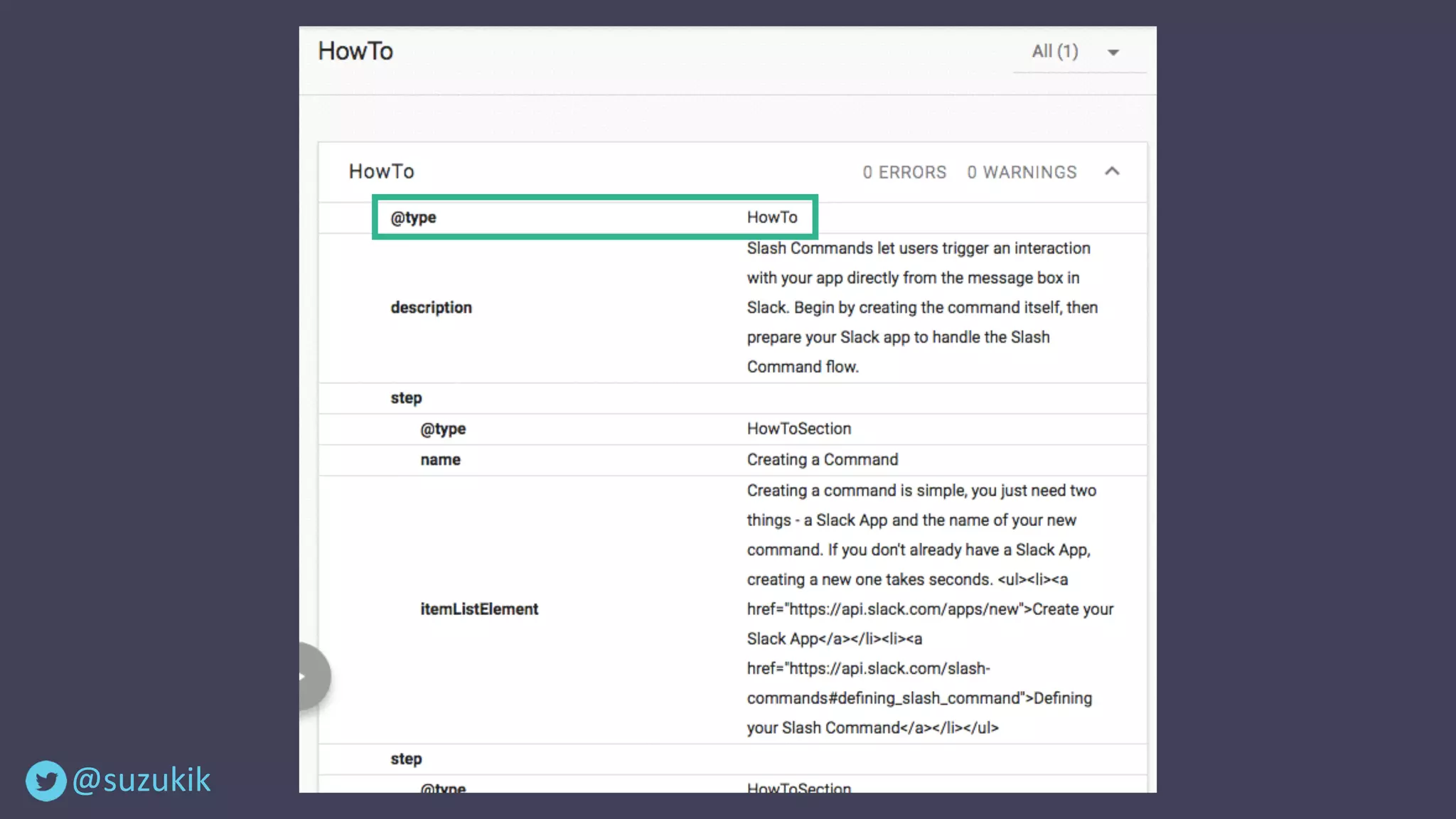Click the dropdown arrow beside All (1)

pyautogui.click(x=1113, y=53)
